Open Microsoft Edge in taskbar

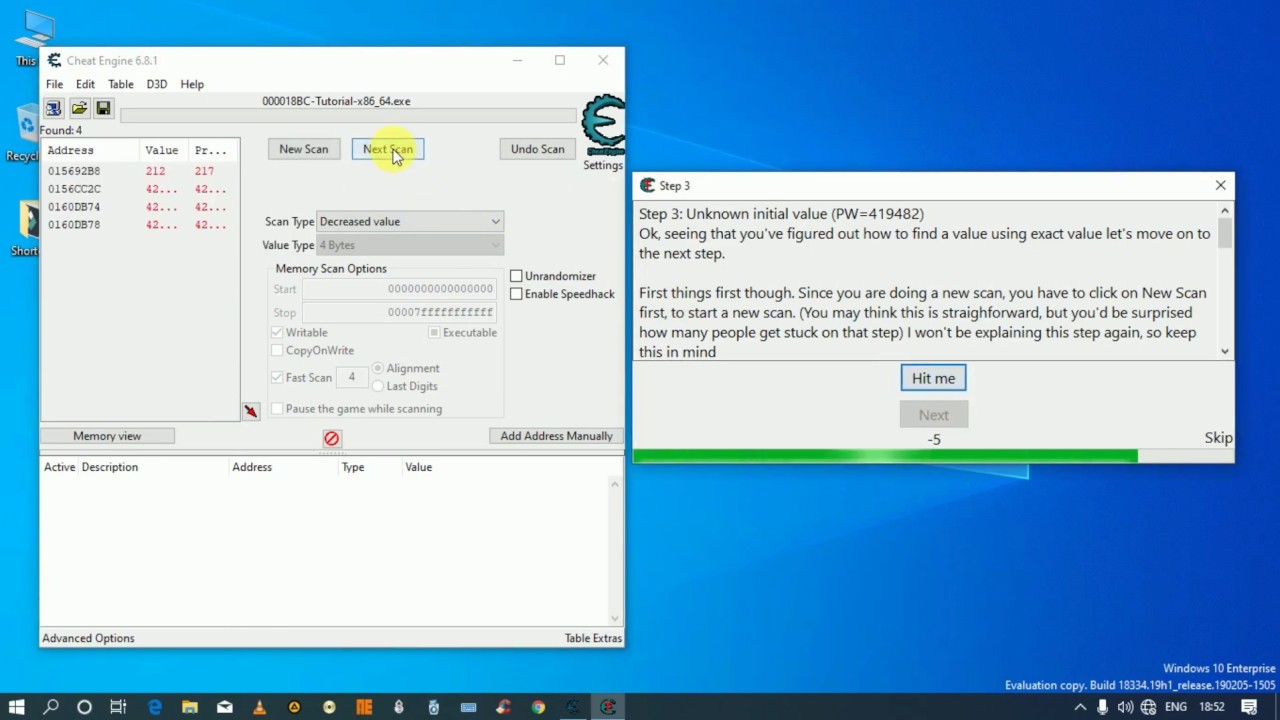155,707
